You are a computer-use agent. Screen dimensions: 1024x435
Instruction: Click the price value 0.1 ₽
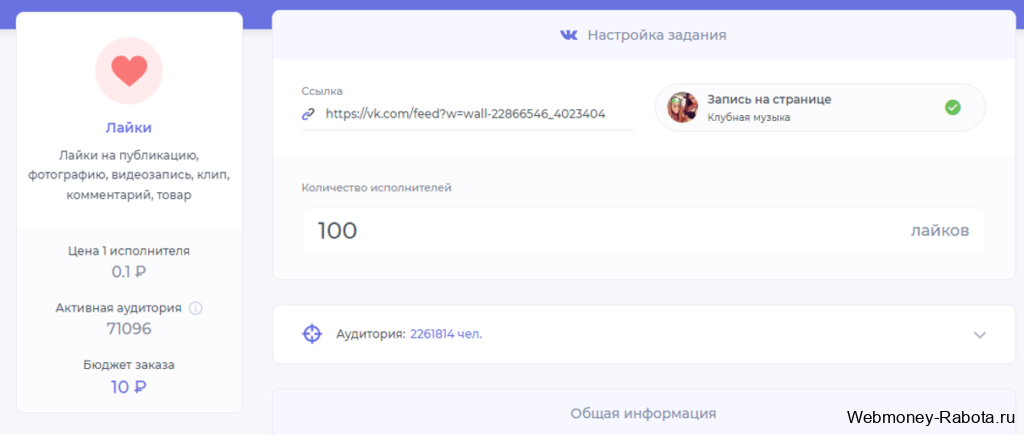(x=129, y=272)
